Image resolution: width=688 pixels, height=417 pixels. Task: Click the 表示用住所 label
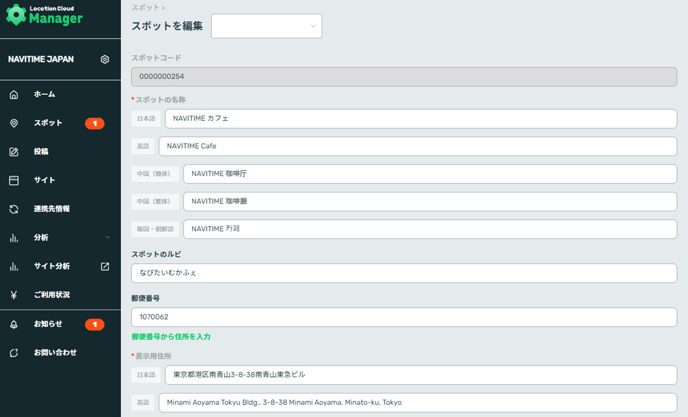[153, 356]
